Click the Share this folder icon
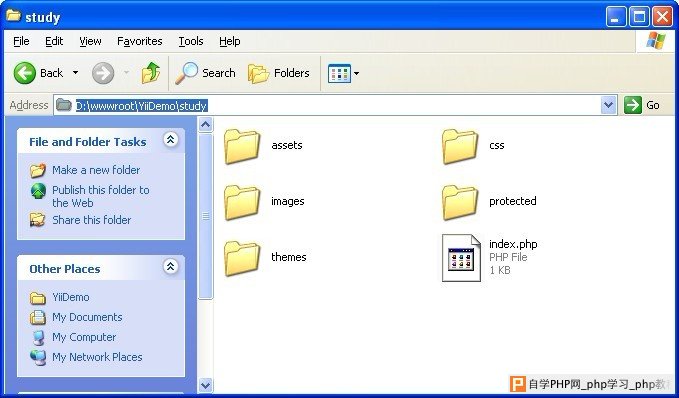679x398 pixels. 38,220
